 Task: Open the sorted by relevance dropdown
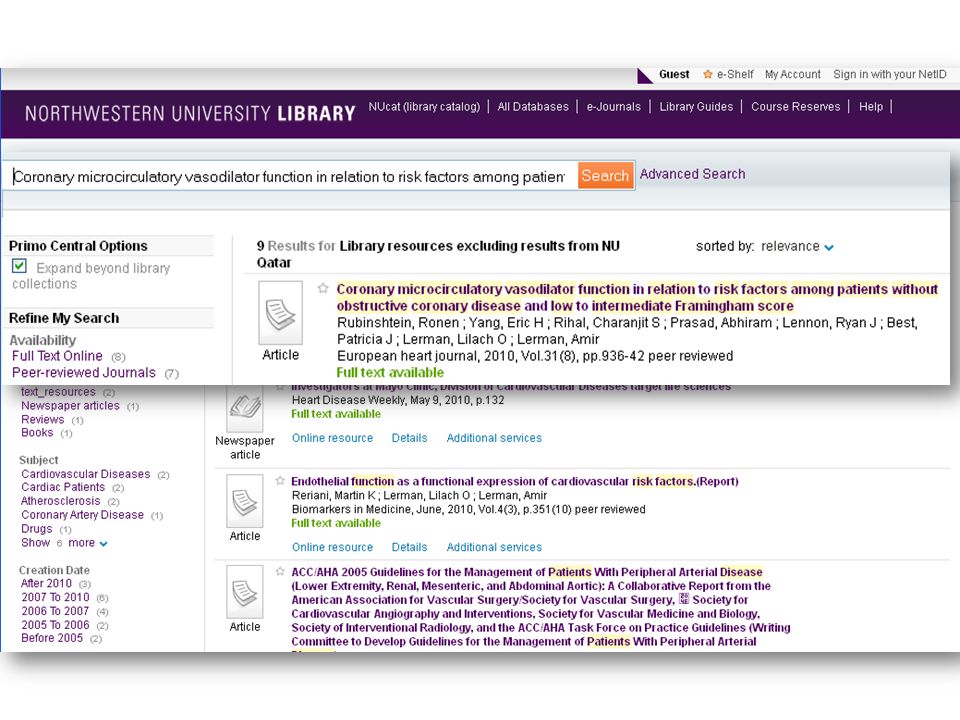coord(797,246)
